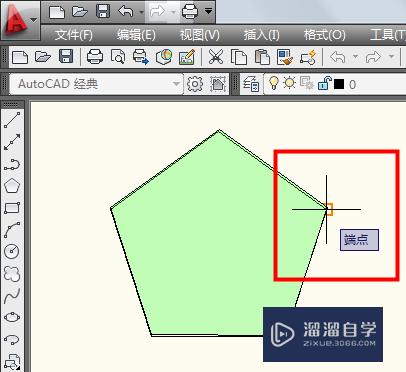Click the Publish icon
Screen dimensions: 406x372
tap(140, 57)
